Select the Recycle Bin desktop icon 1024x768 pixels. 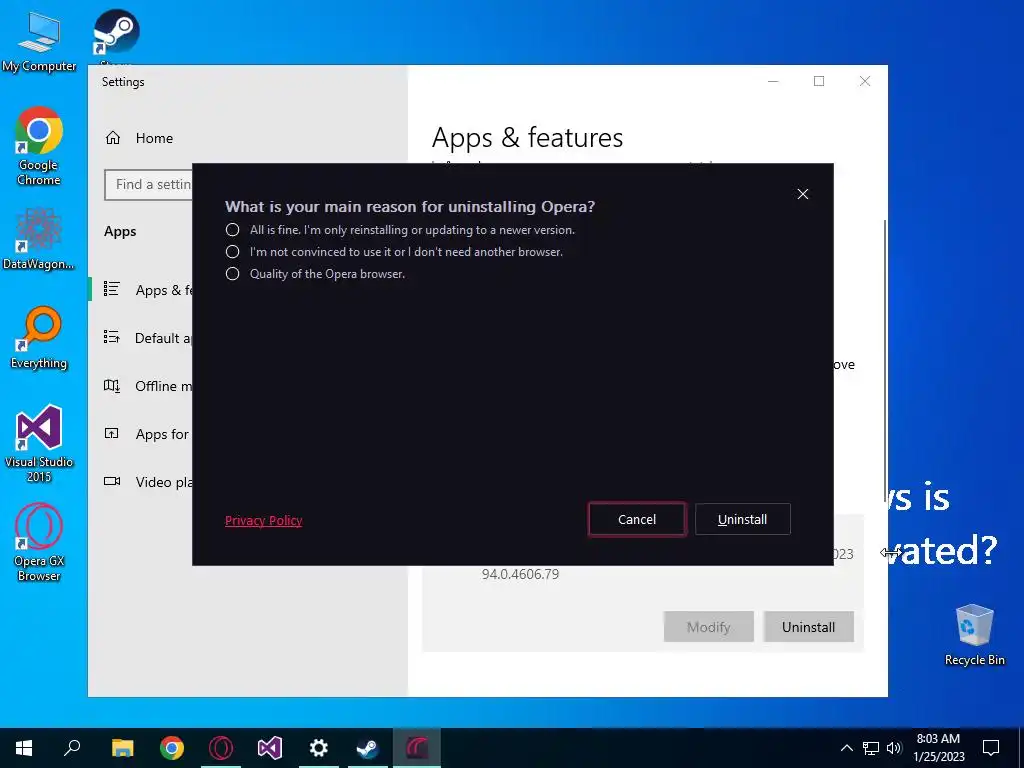pos(974,634)
